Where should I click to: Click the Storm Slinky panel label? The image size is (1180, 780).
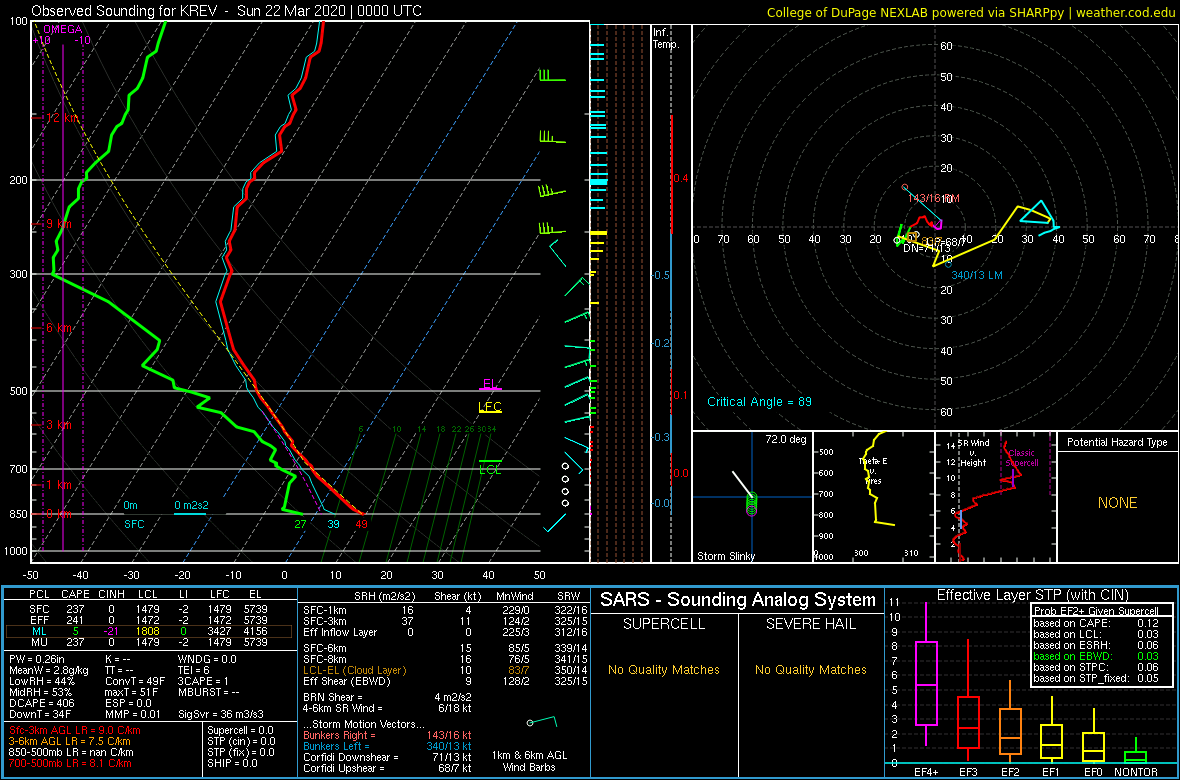[727, 556]
